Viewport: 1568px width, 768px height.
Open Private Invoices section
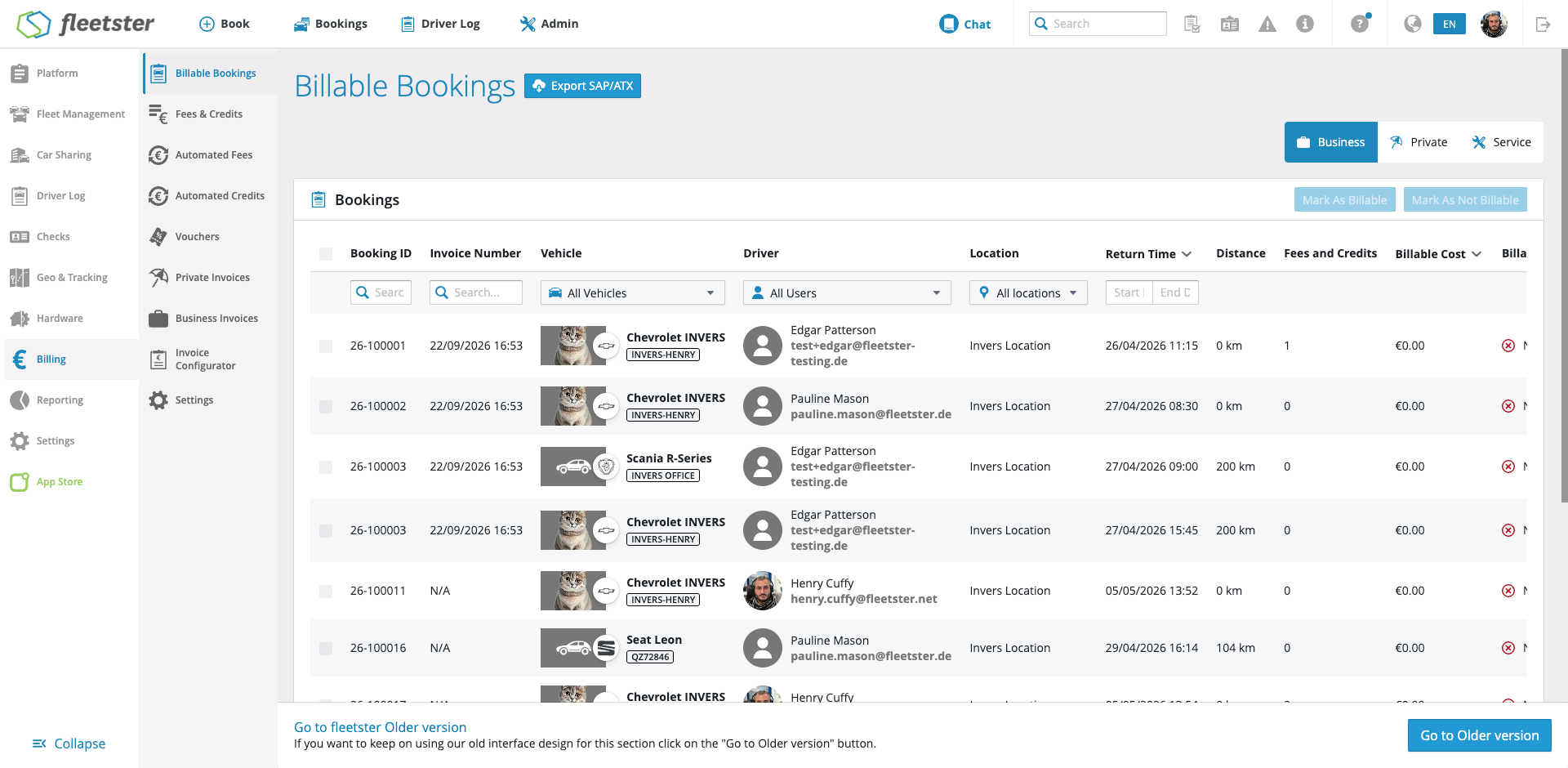pos(209,278)
